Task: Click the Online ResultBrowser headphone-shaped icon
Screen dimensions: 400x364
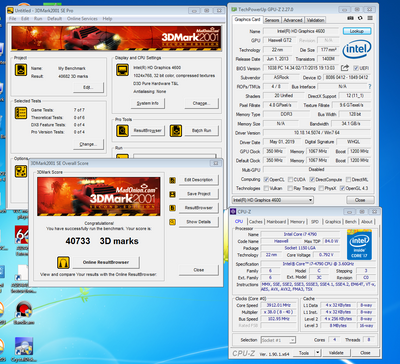Action: pos(63,262)
